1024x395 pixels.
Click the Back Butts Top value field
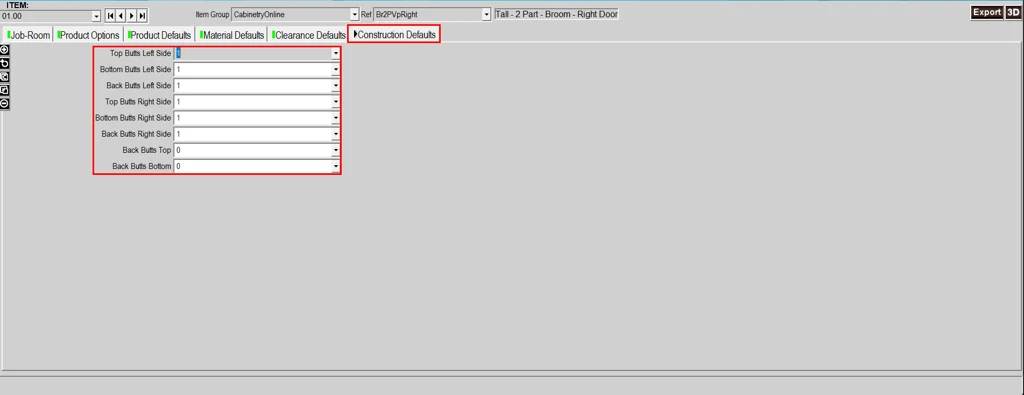click(253, 151)
